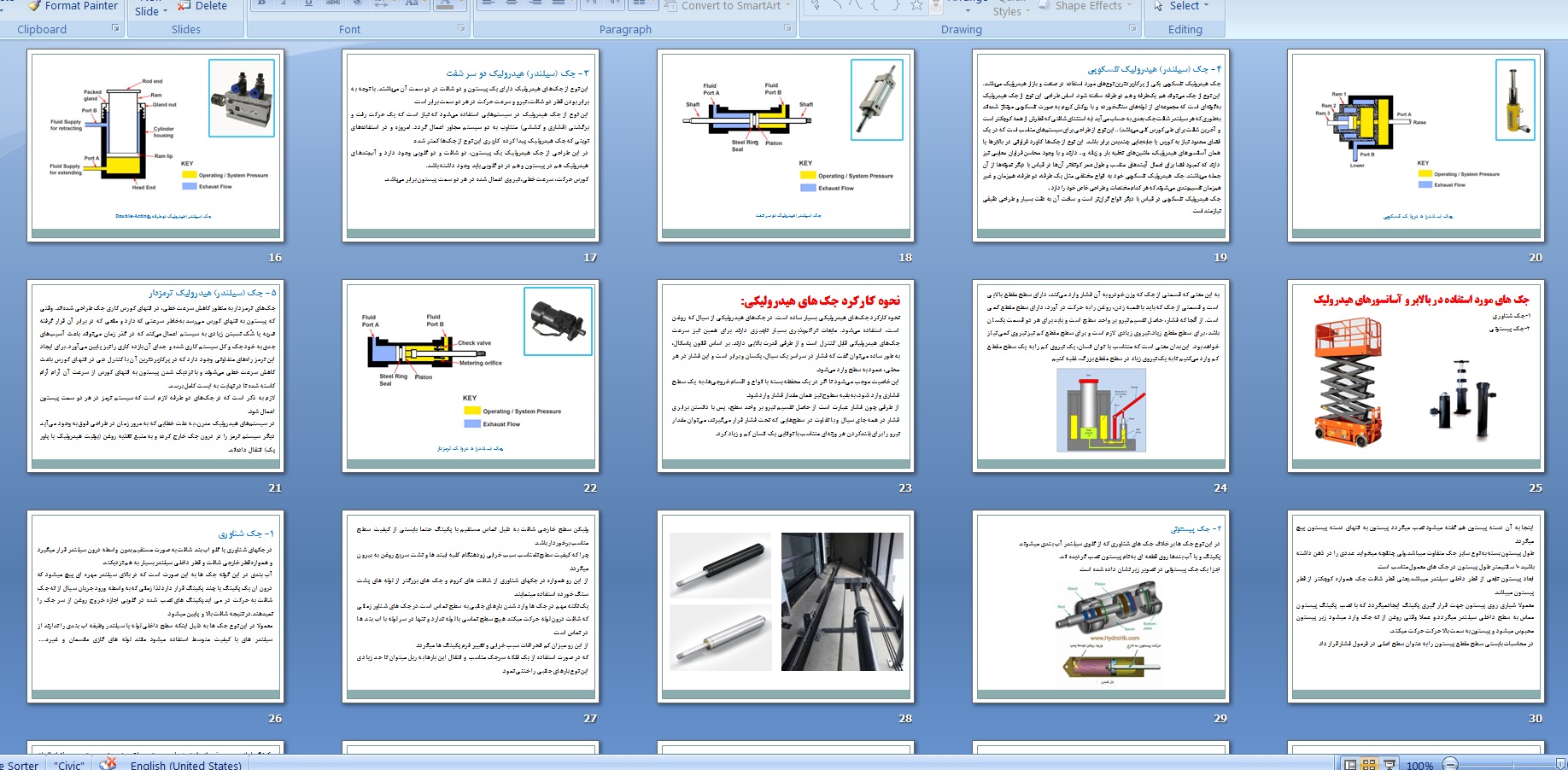
Task: Click the Format Painter brush tool
Action: pyautogui.click(x=73, y=6)
